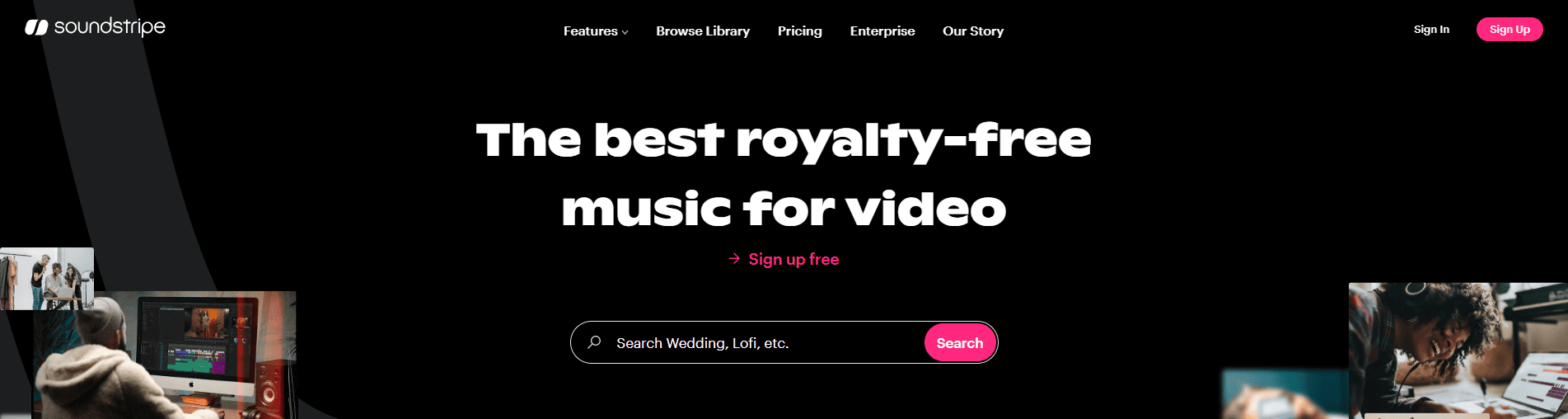Click the arrow icon before Sign up free
This screenshot has height=419, width=1568.
tap(735, 259)
